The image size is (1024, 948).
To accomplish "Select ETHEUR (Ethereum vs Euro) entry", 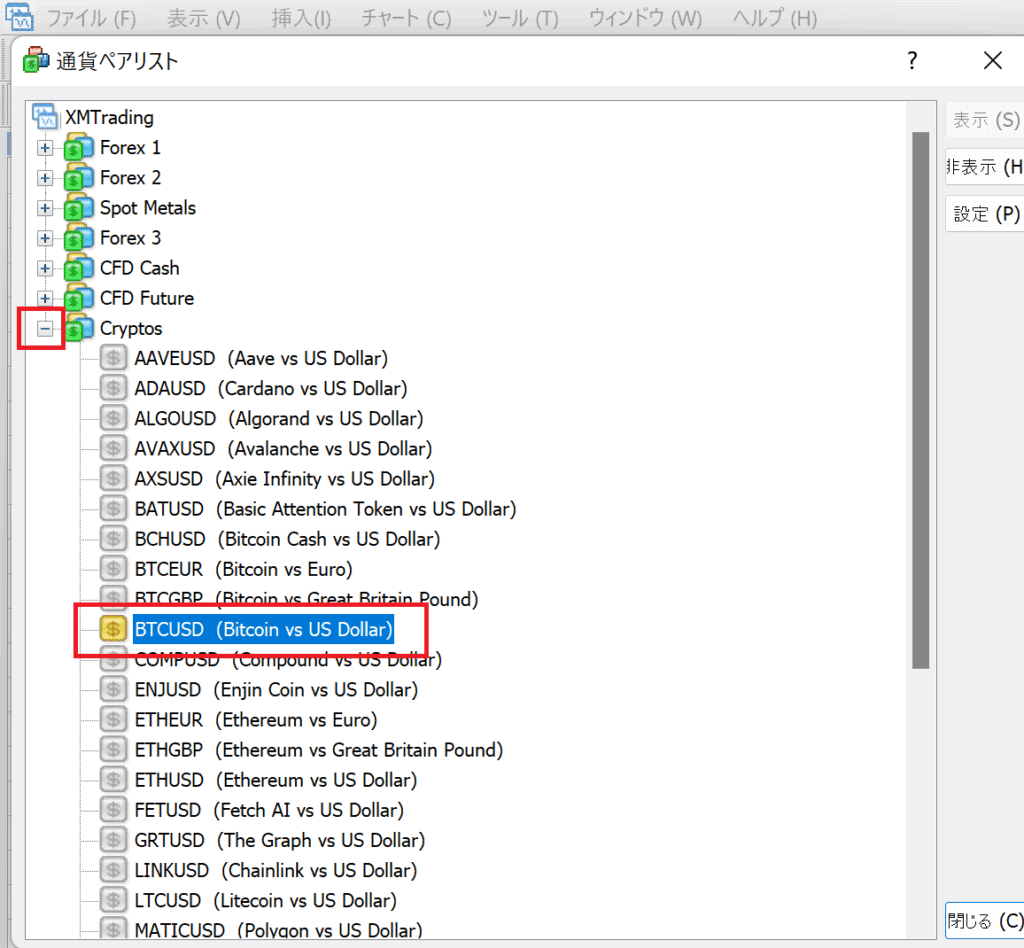I will (255, 719).
